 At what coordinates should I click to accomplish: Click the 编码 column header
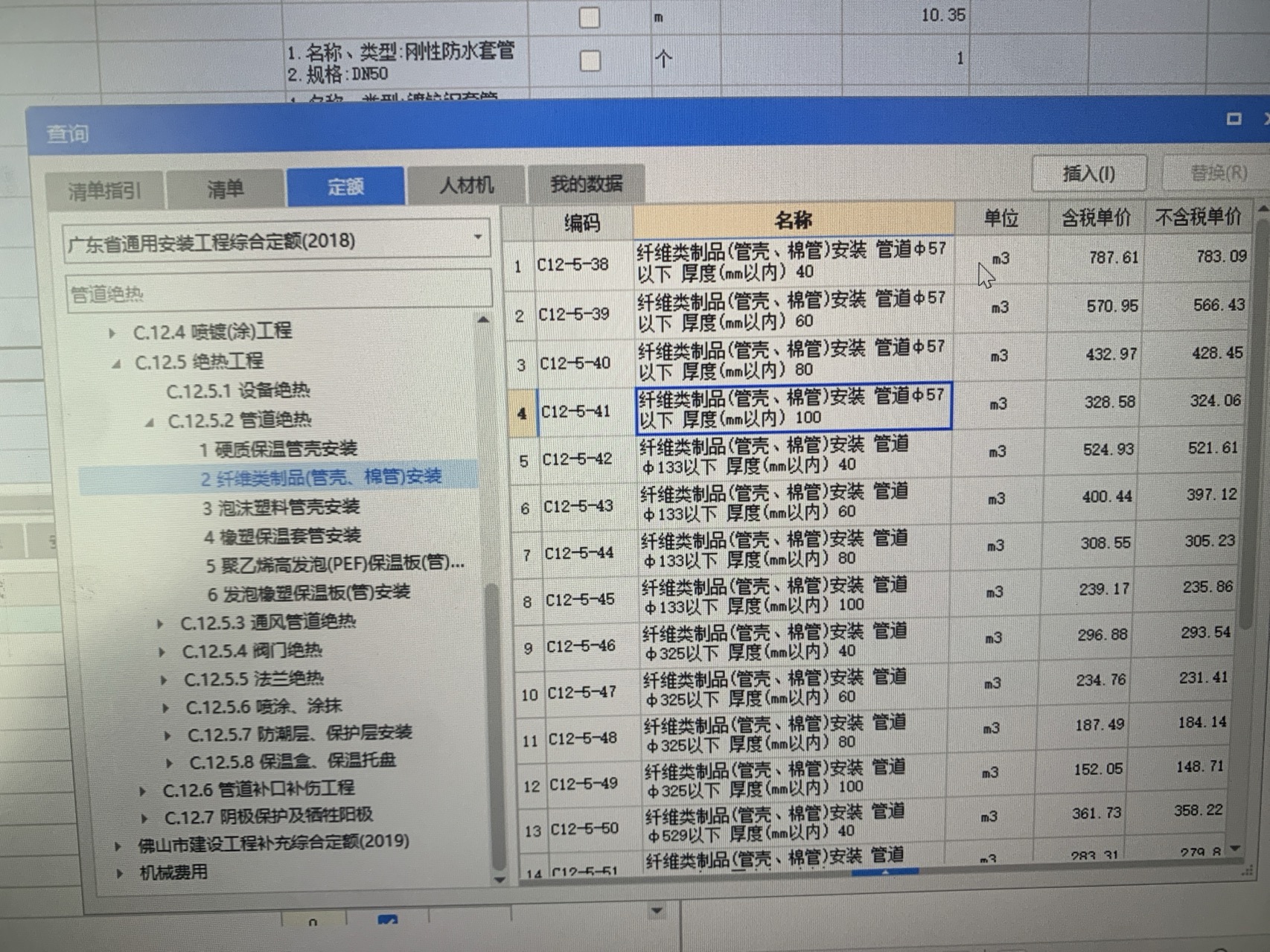[x=582, y=223]
